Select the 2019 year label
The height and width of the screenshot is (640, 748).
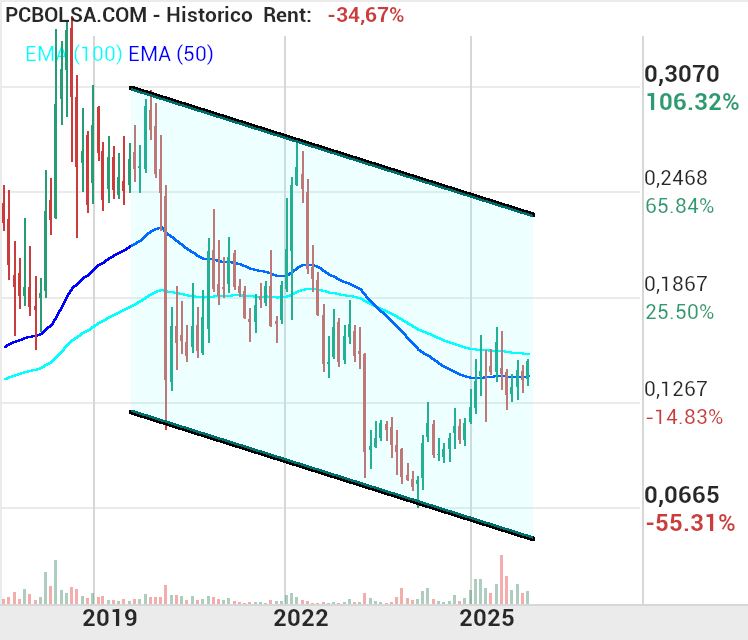click(110, 619)
